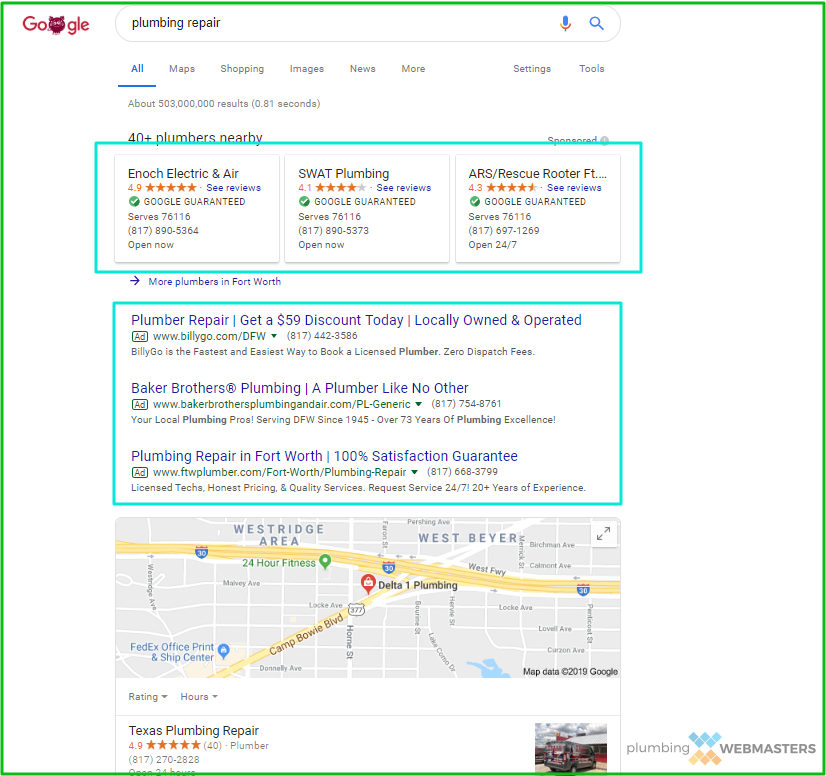Select the All results tab
Viewport: 826px width, 776px height.
pos(137,68)
